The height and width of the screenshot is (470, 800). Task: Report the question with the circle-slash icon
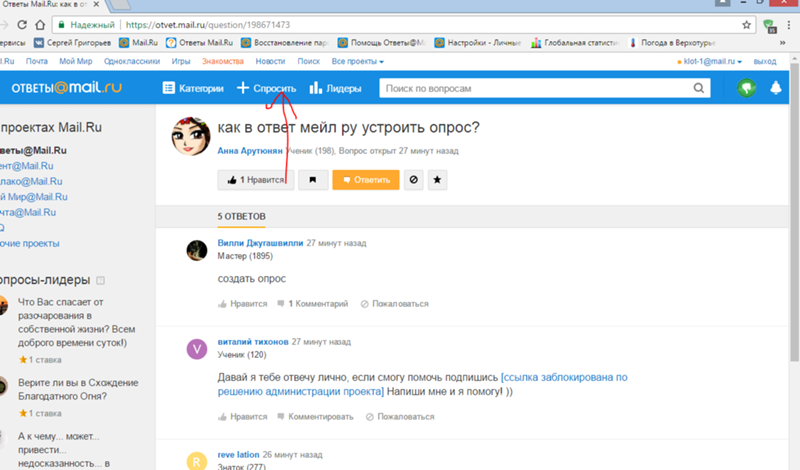coord(414,180)
